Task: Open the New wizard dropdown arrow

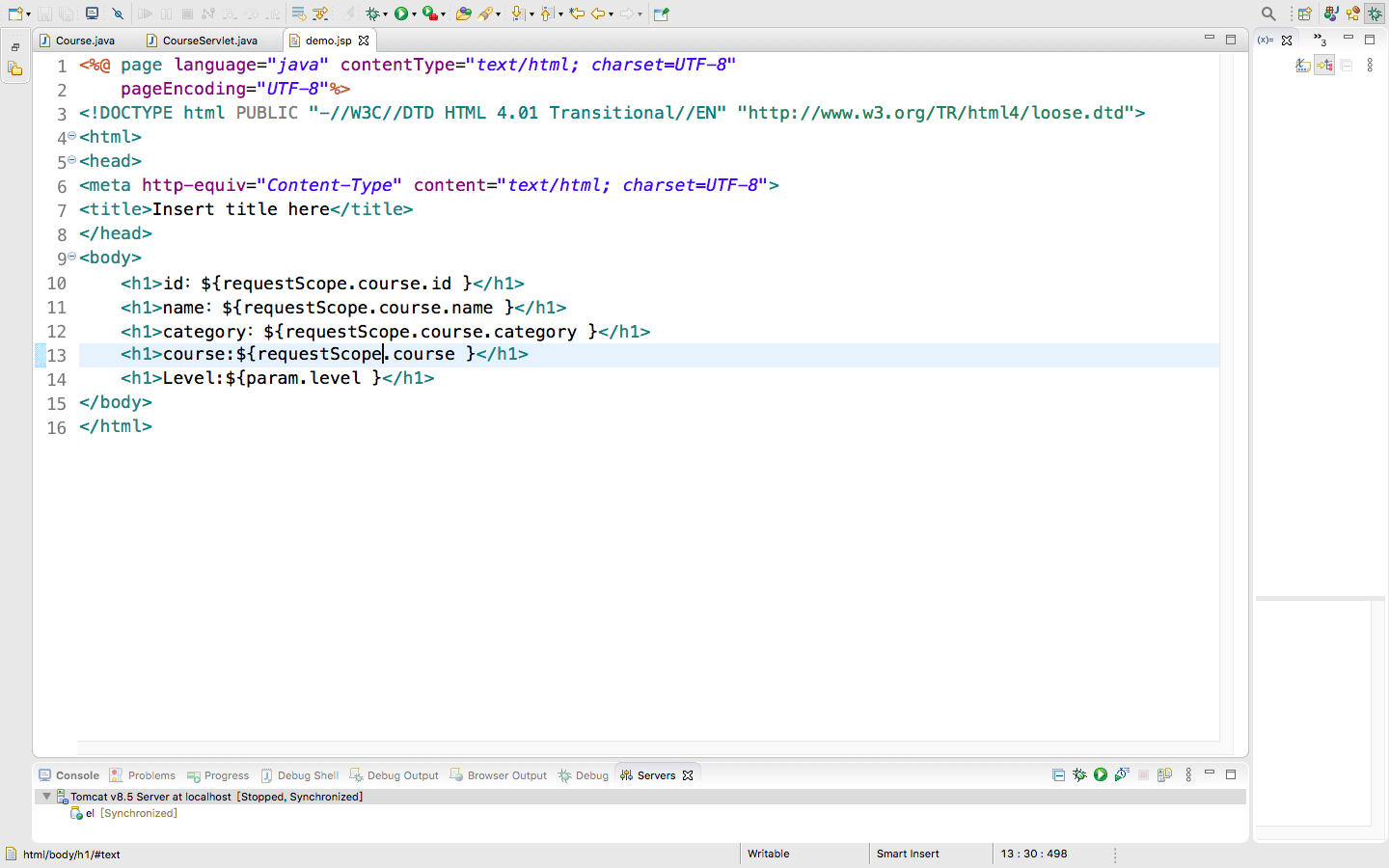Action: tap(29, 14)
